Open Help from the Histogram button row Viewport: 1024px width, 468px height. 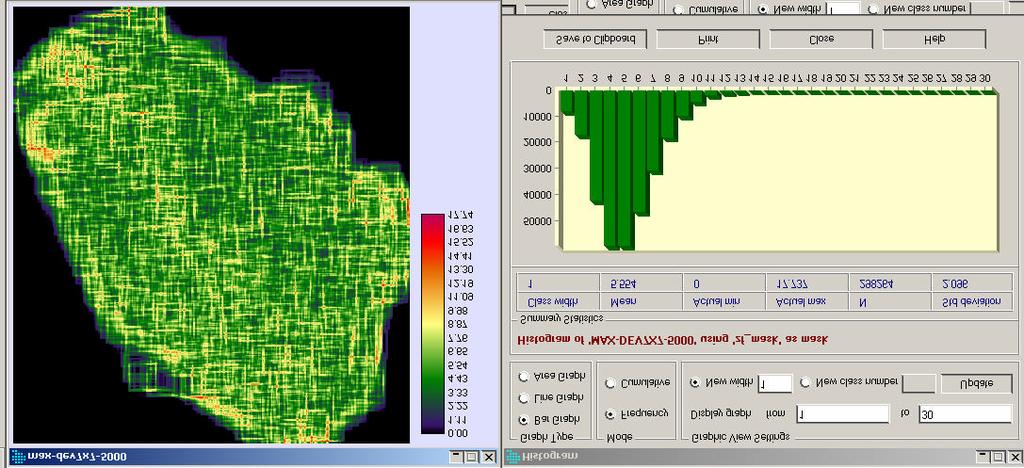tap(934, 39)
